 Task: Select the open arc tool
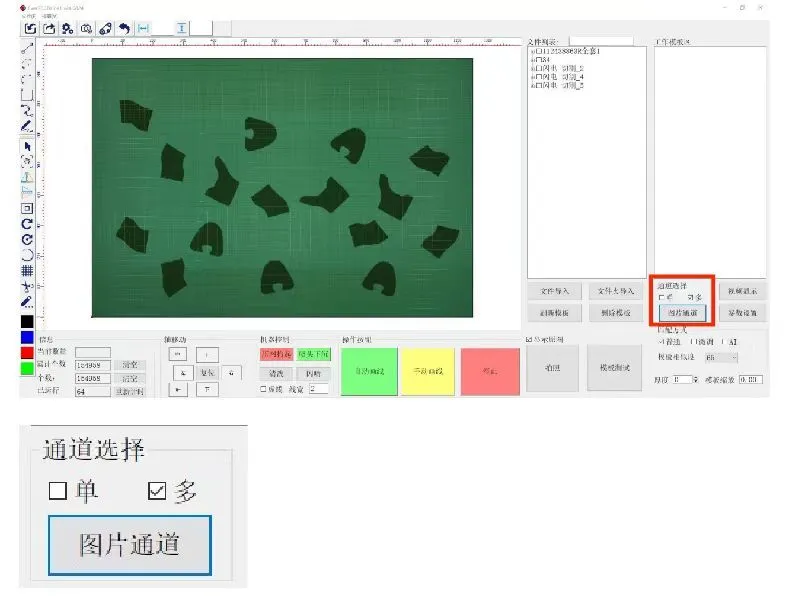click(27, 255)
